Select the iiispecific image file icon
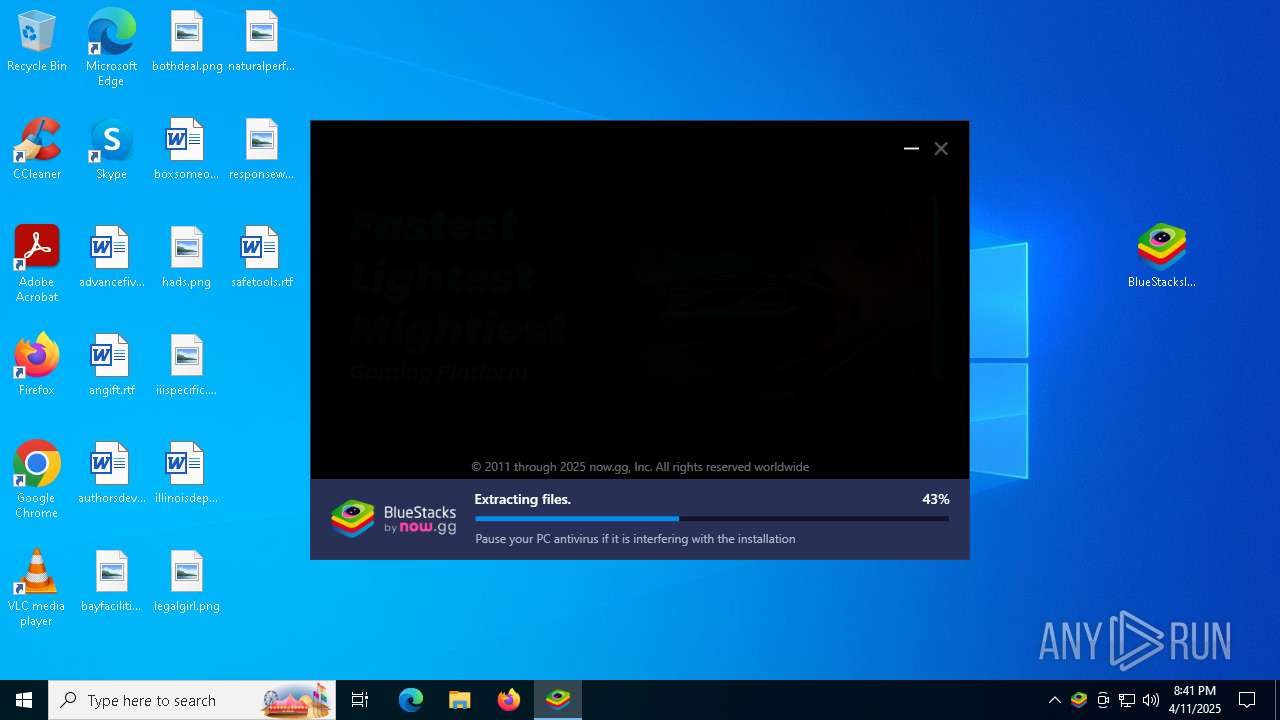This screenshot has height=720, width=1280. click(186, 366)
